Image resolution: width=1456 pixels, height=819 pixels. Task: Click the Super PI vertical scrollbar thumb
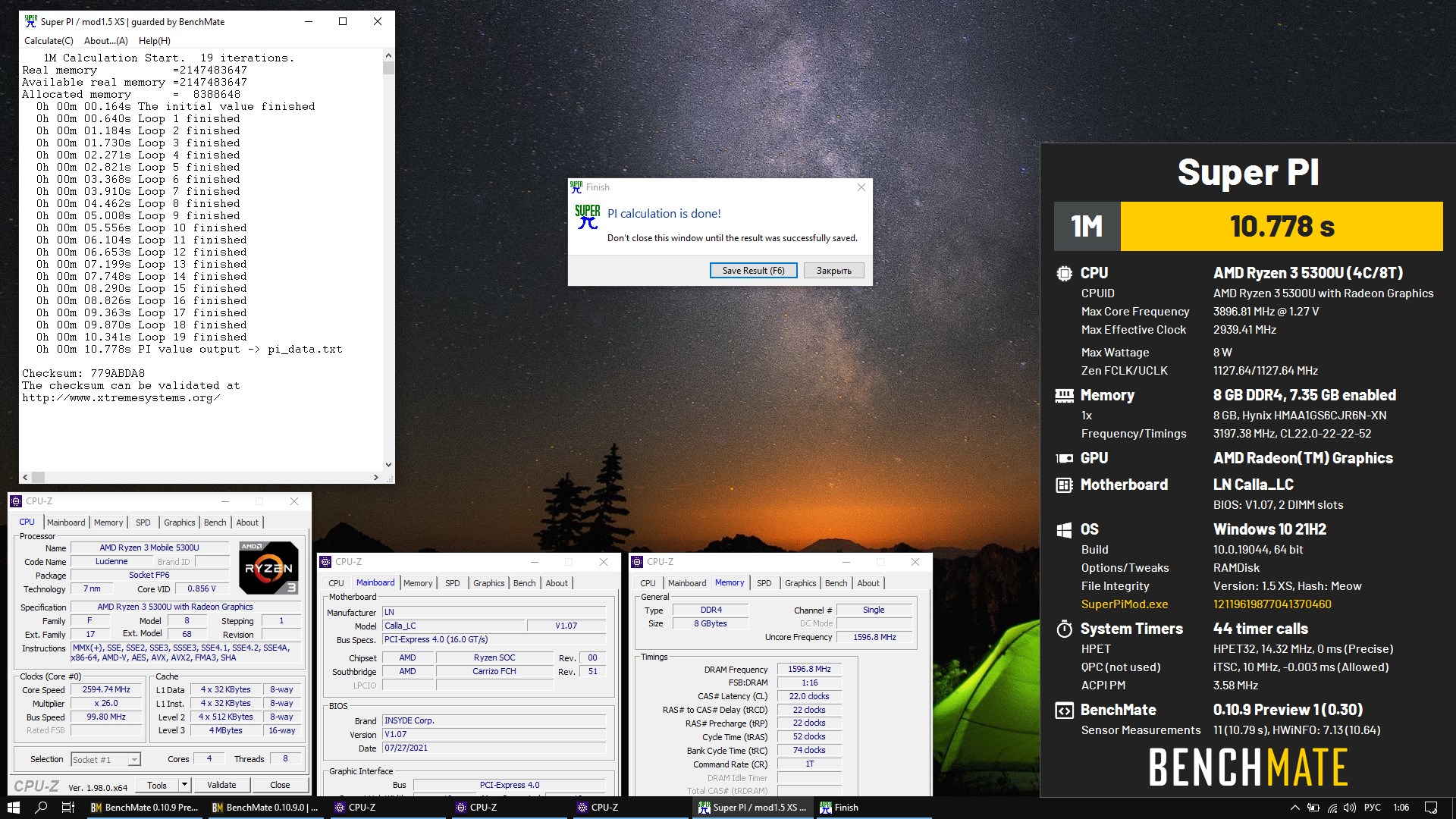[388, 68]
